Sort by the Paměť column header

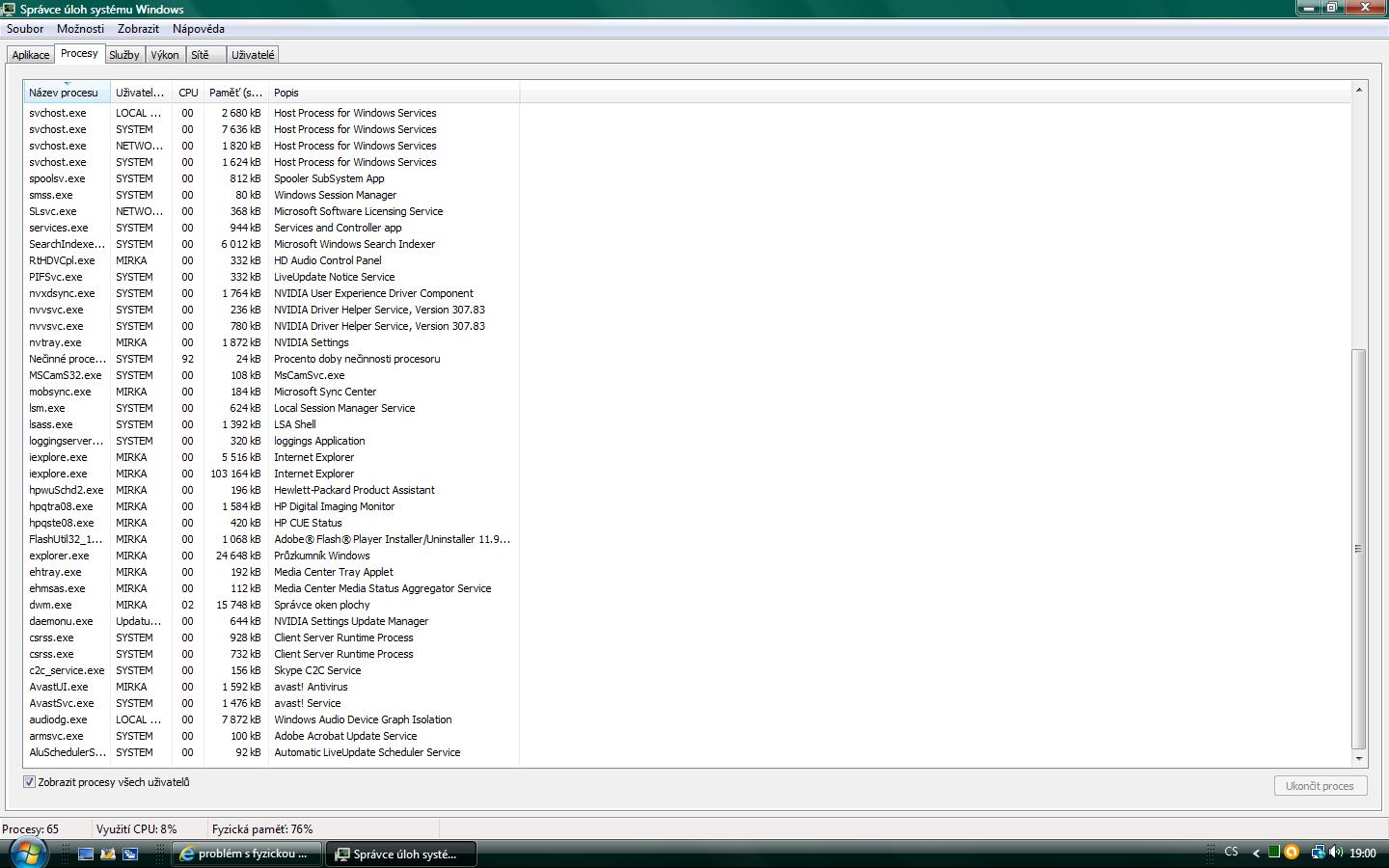point(235,93)
